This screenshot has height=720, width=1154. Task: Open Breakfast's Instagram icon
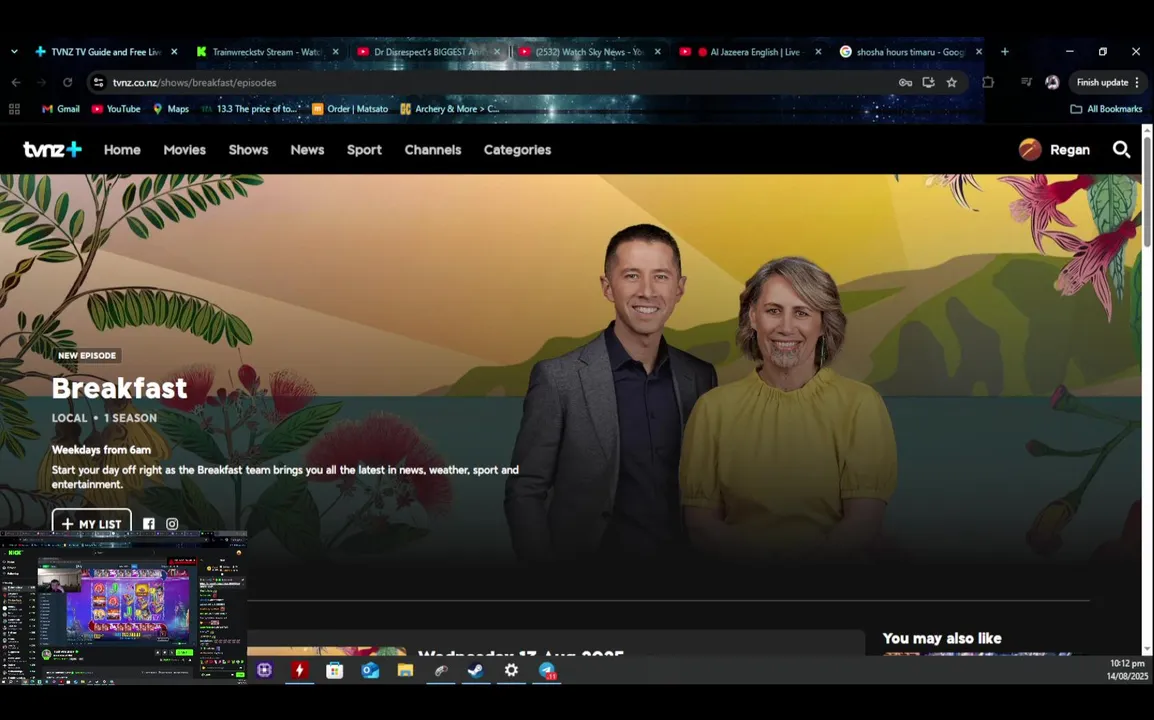coord(172,524)
